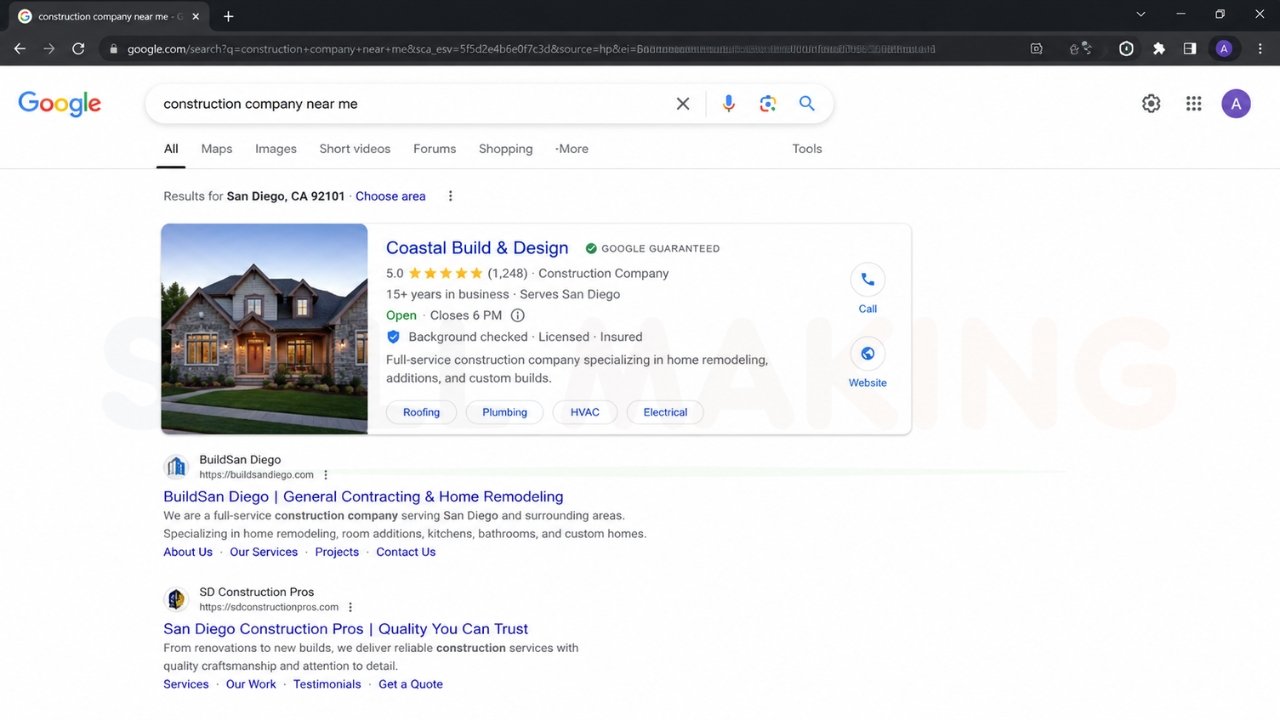Click the SD Construction Pros favicon

[176, 599]
